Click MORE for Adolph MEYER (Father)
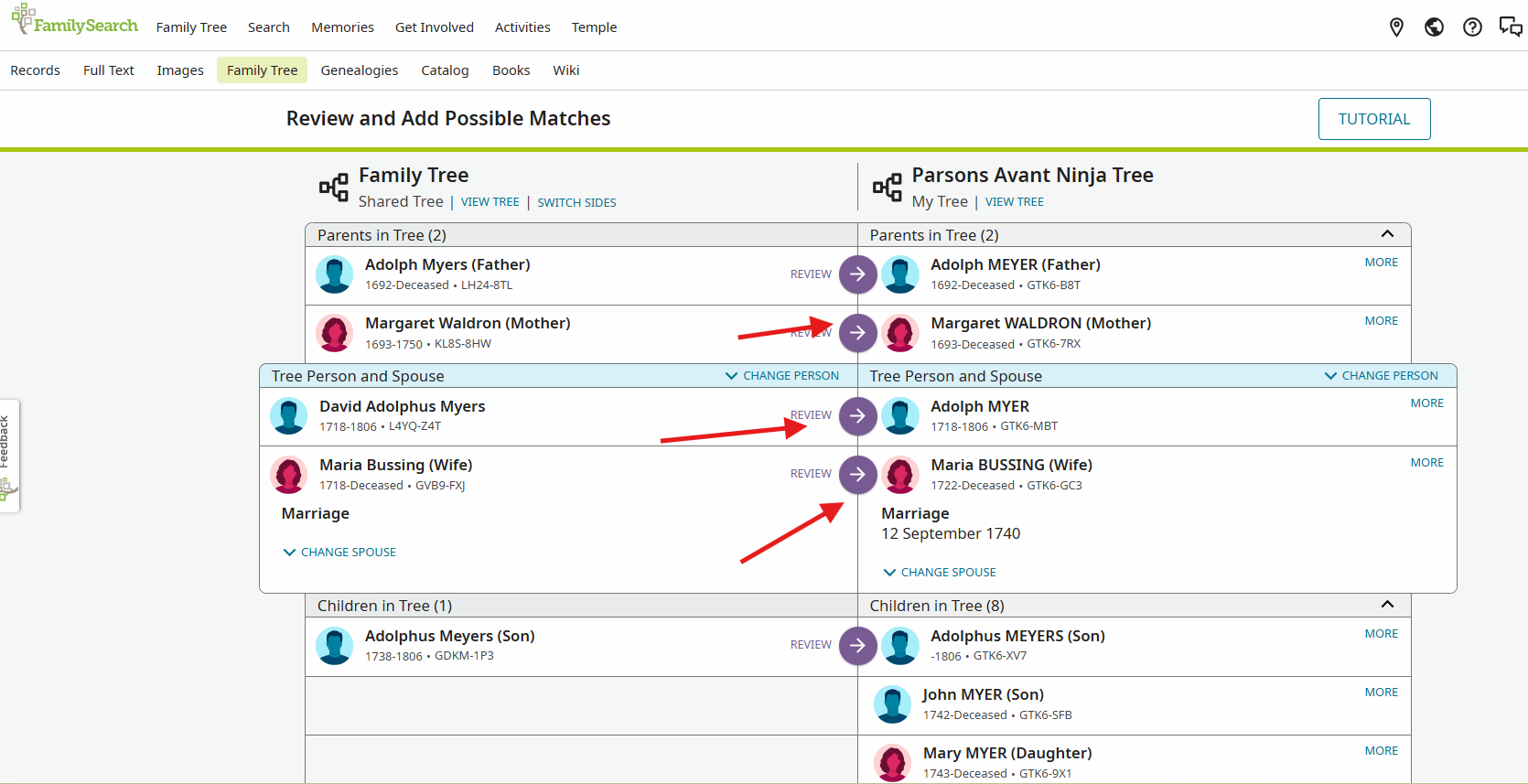1528x784 pixels. click(x=1382, y=263)
